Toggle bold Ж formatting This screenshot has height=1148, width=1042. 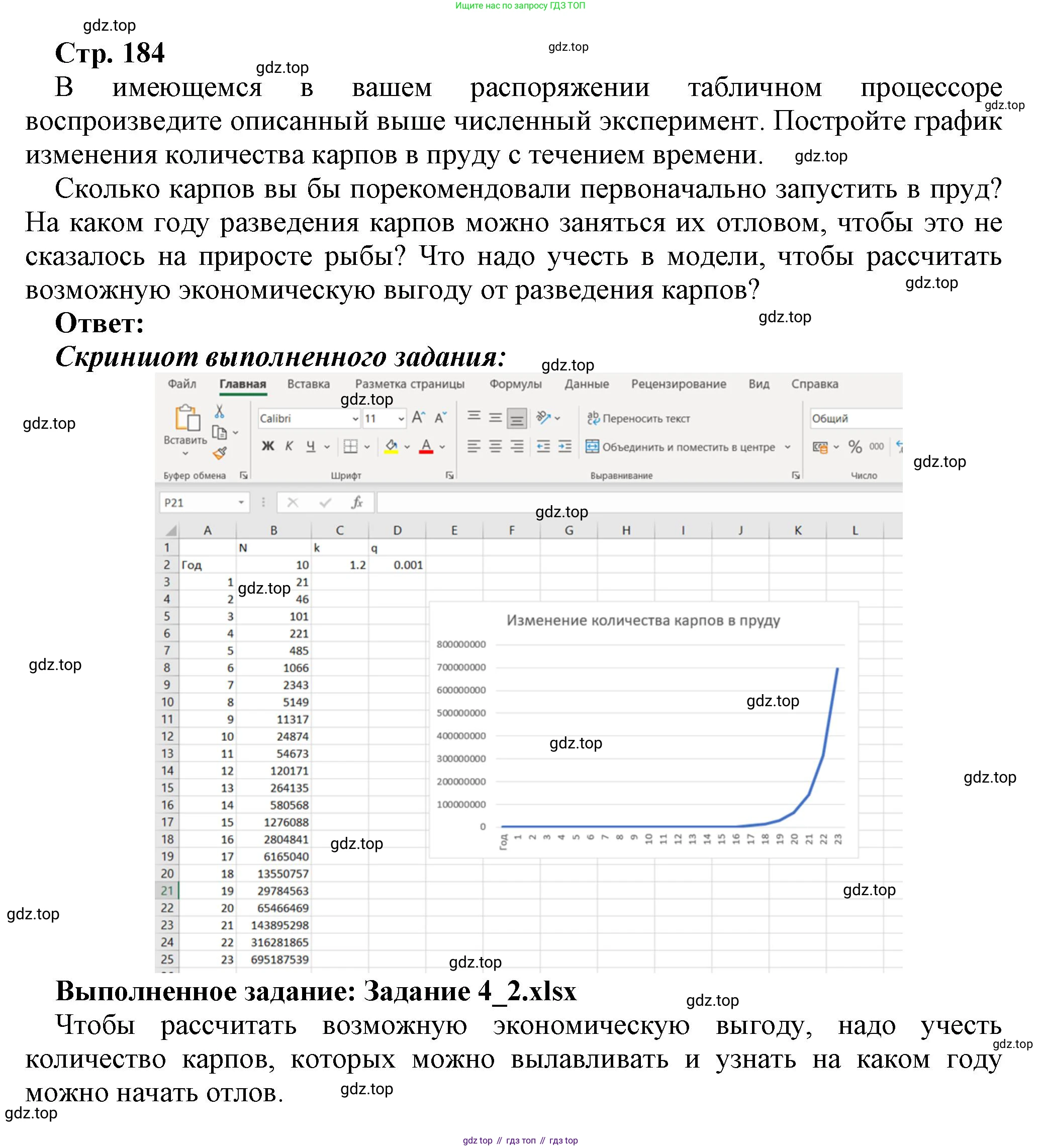coord(267,446)
